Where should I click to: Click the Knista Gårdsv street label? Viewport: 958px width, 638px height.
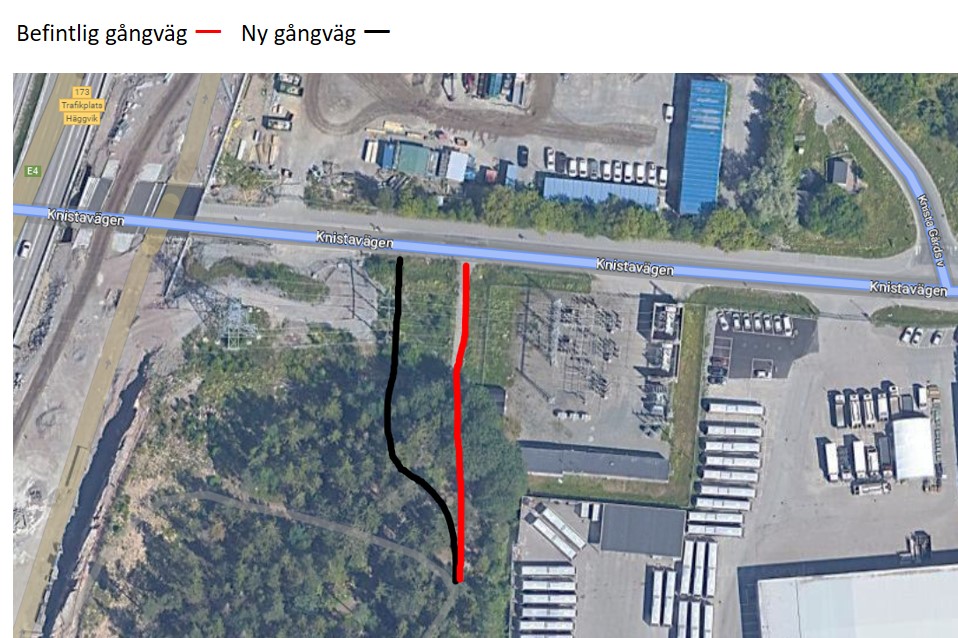931,230
